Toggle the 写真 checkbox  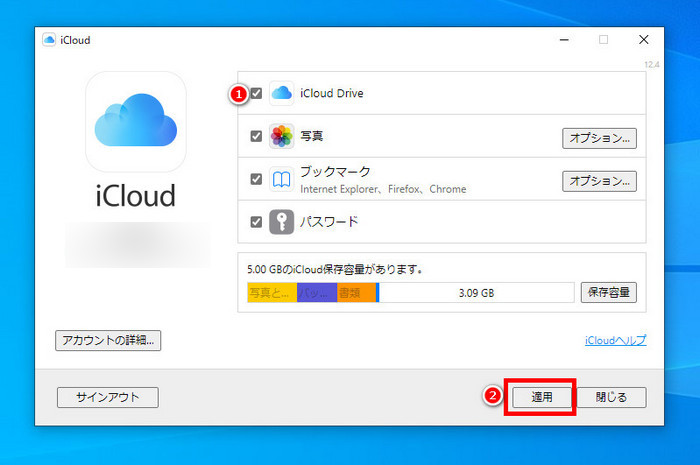(x=256, y=136)
